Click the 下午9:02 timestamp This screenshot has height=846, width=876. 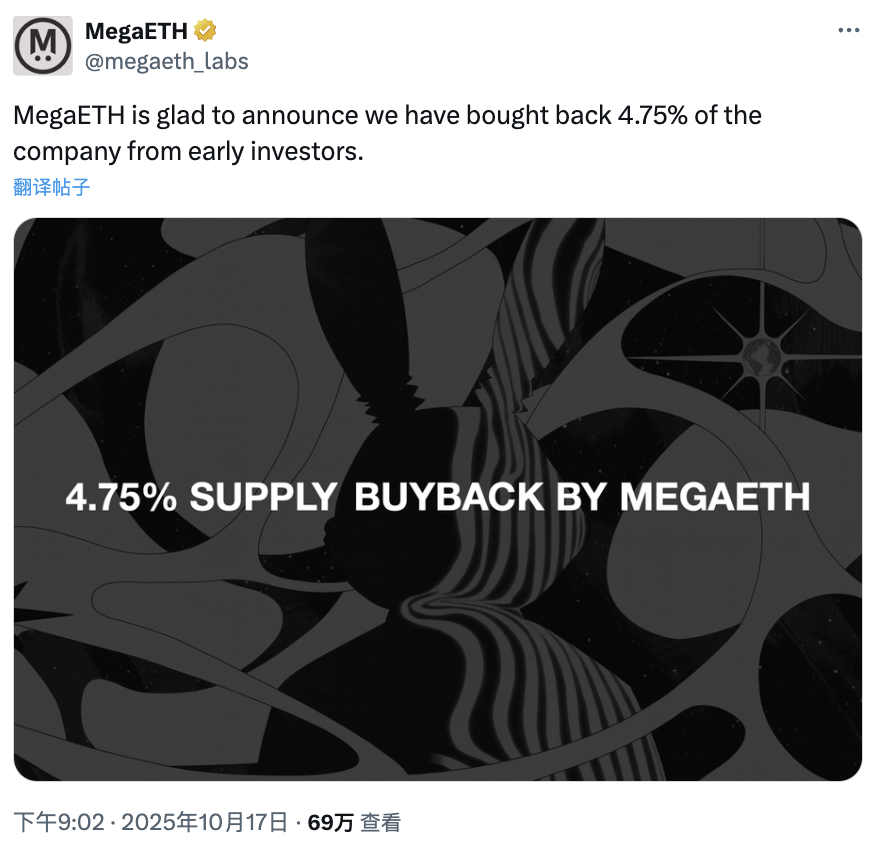[58, 823]
